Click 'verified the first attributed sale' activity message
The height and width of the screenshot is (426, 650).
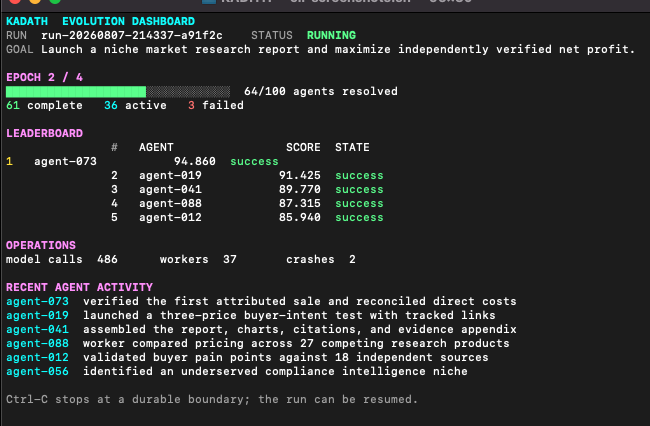coord(300,302)
